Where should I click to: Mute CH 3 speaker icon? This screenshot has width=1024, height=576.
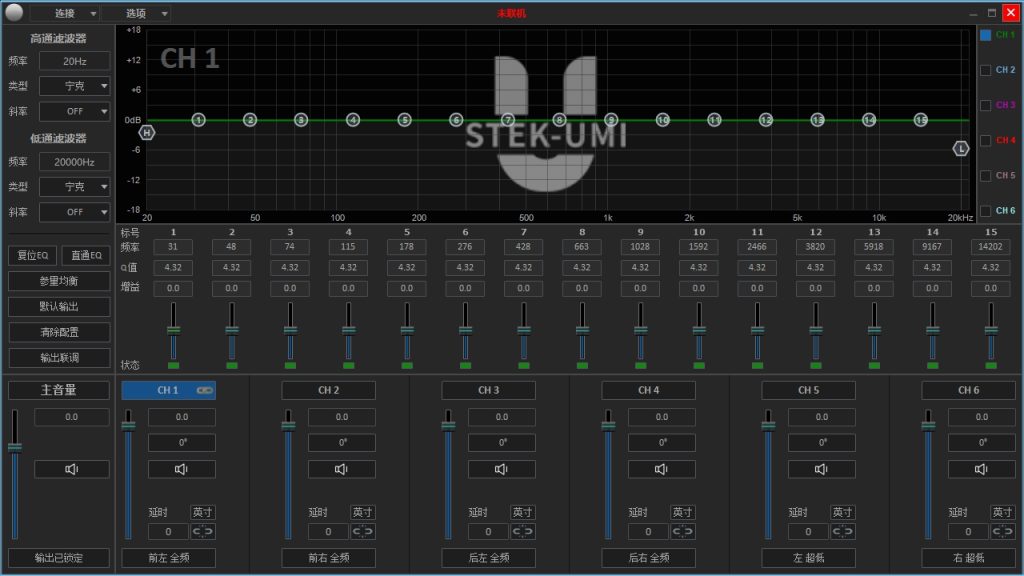click(x=502, y=469)
